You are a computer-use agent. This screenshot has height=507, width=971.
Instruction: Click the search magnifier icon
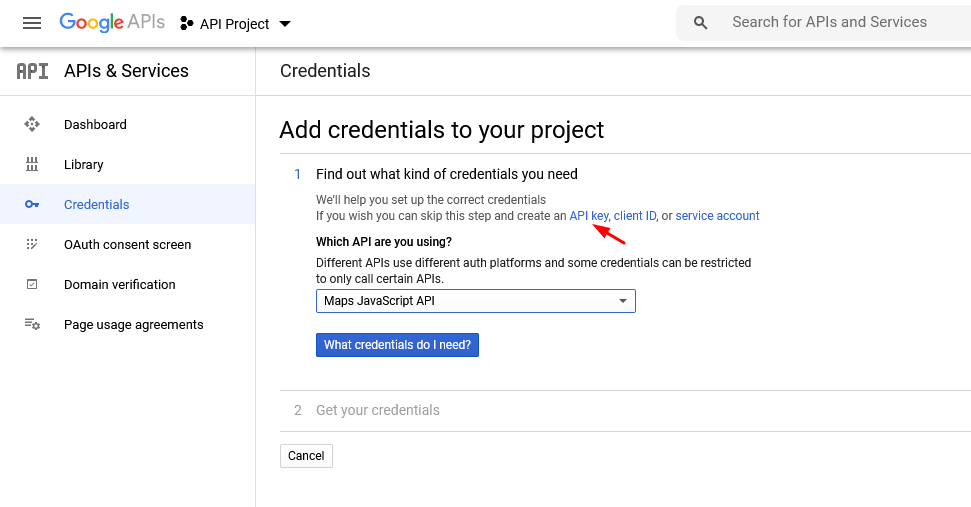point(701,23)
